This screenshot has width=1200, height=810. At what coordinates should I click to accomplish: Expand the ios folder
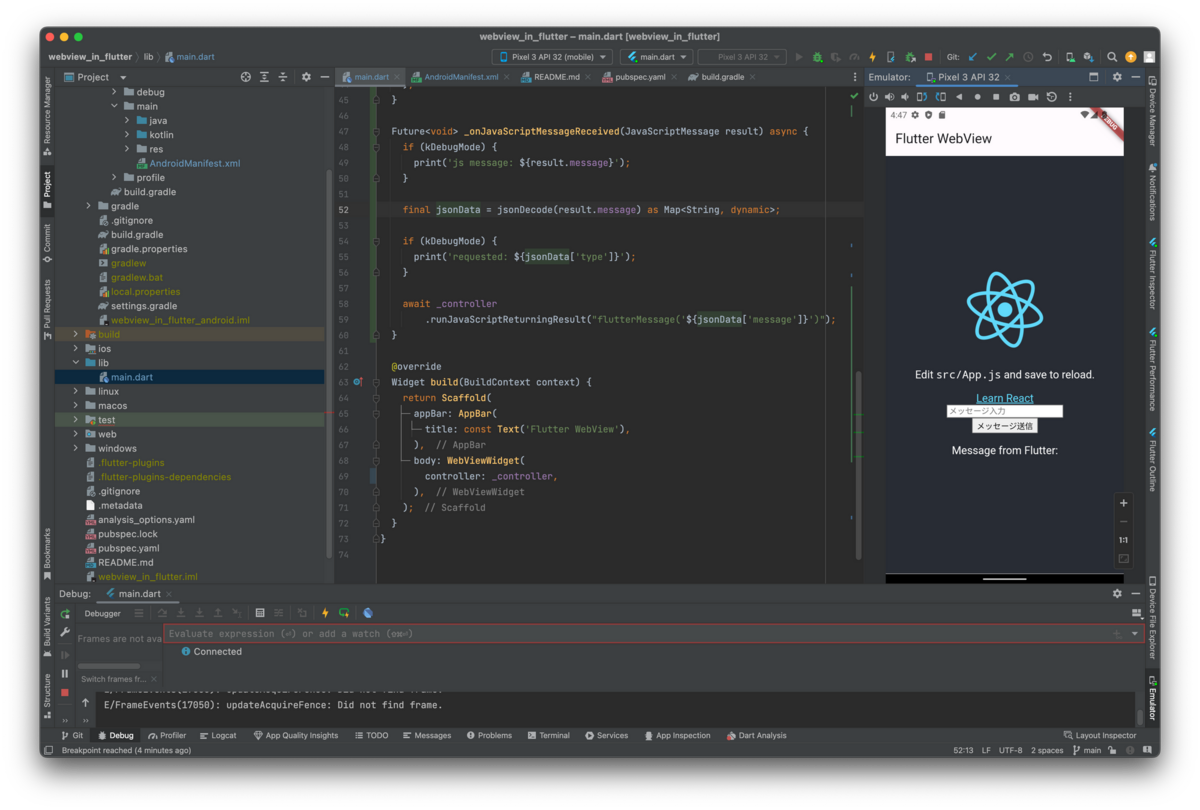coord(76,349)
